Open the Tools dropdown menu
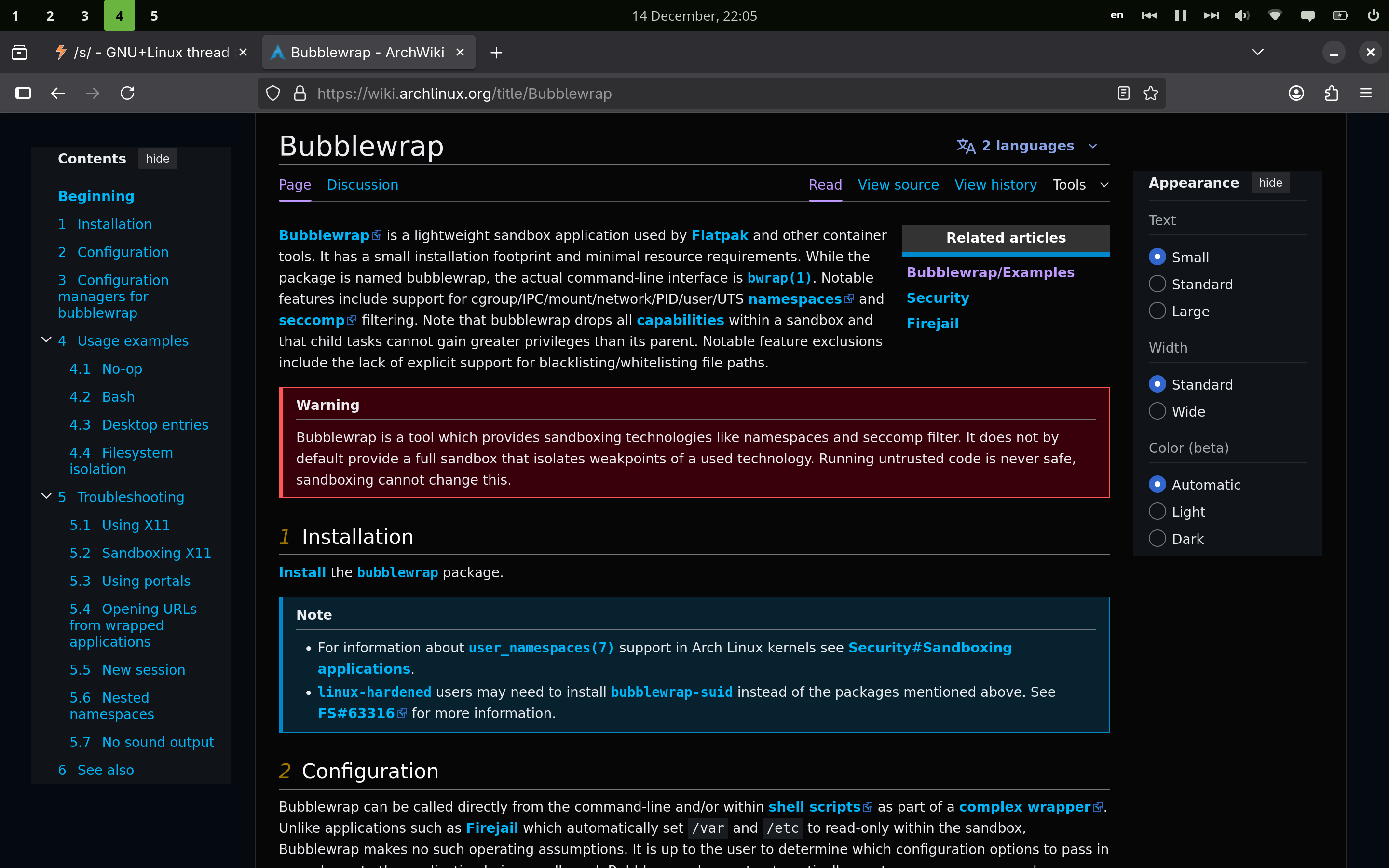 pos(1080,185)
